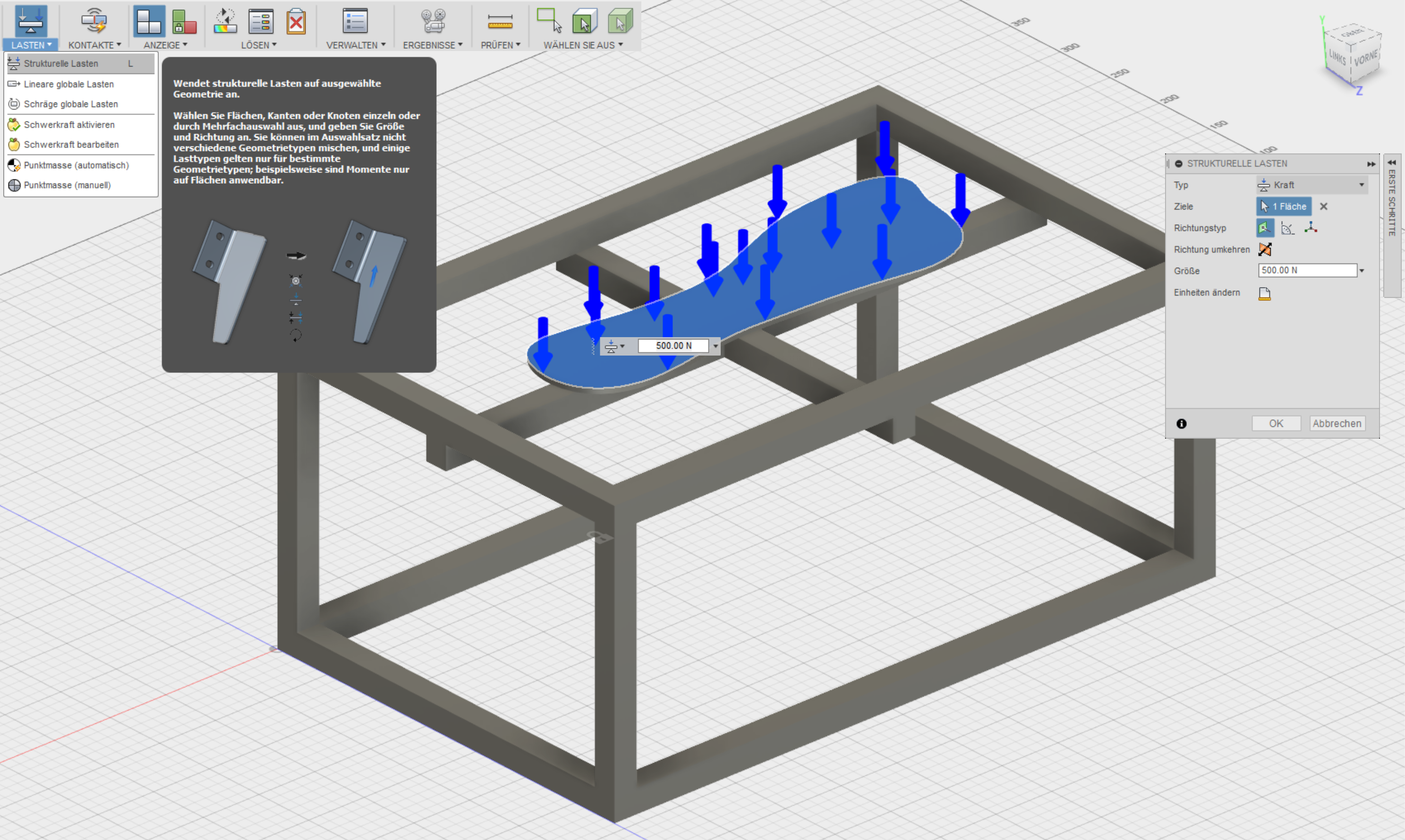
Task: Select the vector components Richtungstyp option
Action: pyautogui.click(x=1312, y=228)
